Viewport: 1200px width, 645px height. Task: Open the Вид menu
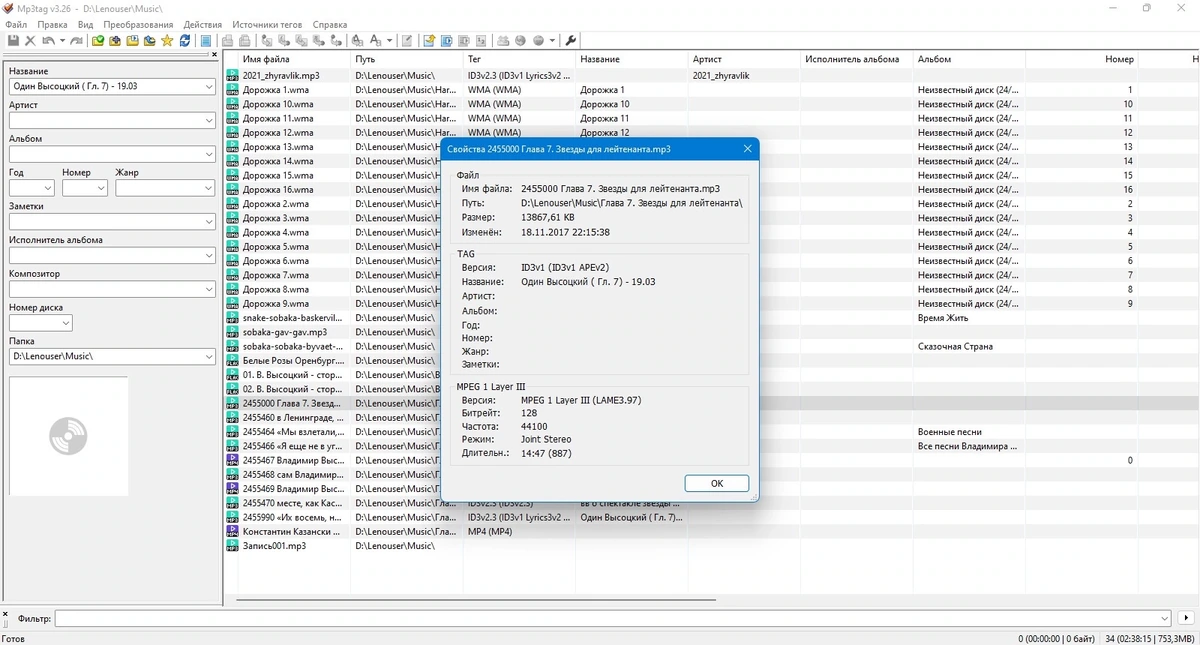[x=85, y=24]
